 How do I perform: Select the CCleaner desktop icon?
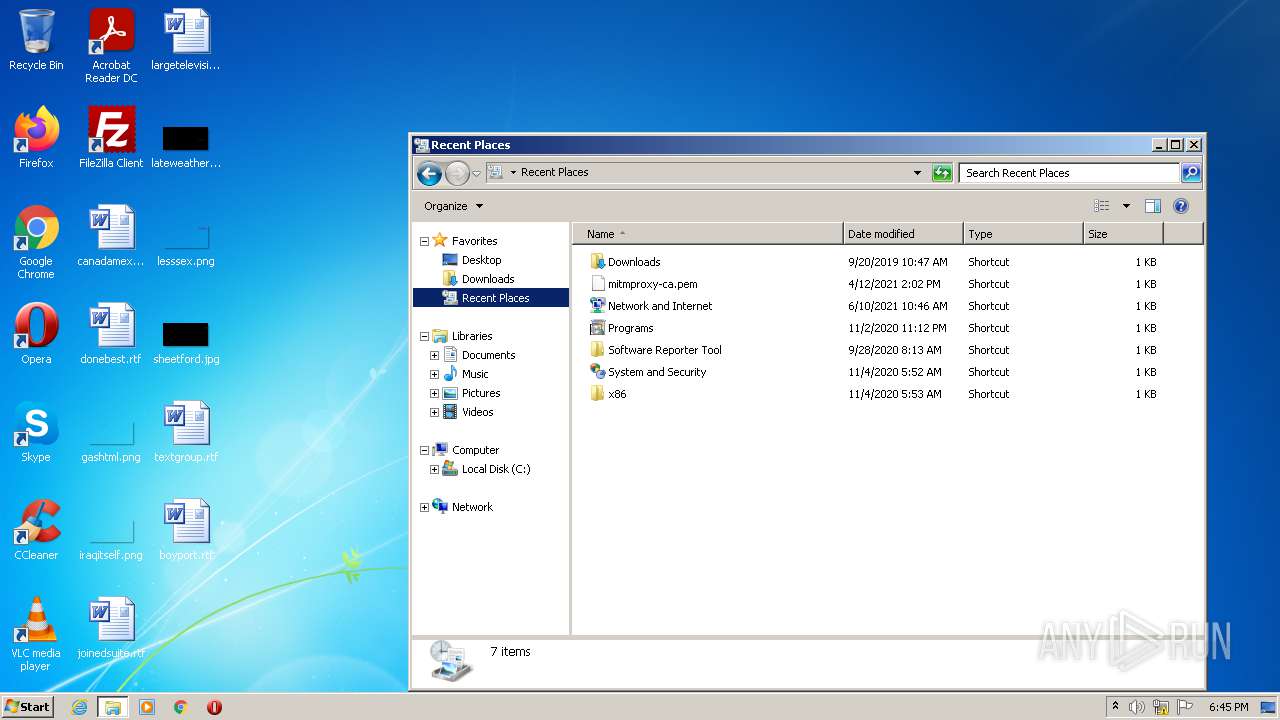[36, 530]
